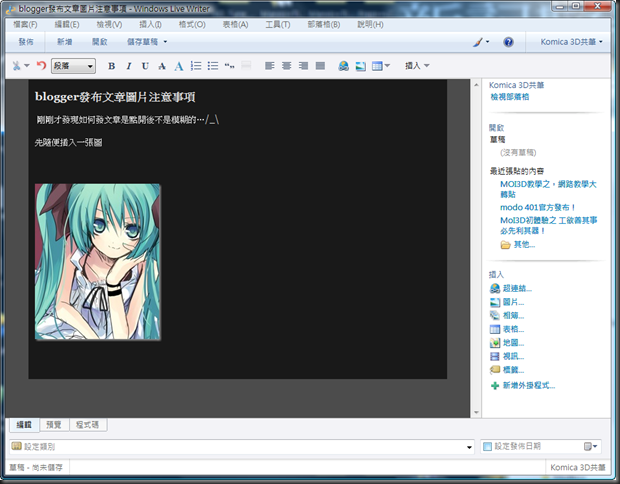
Task: Click sidebar 相簿 album icon
Action: [x=495, y=316]
